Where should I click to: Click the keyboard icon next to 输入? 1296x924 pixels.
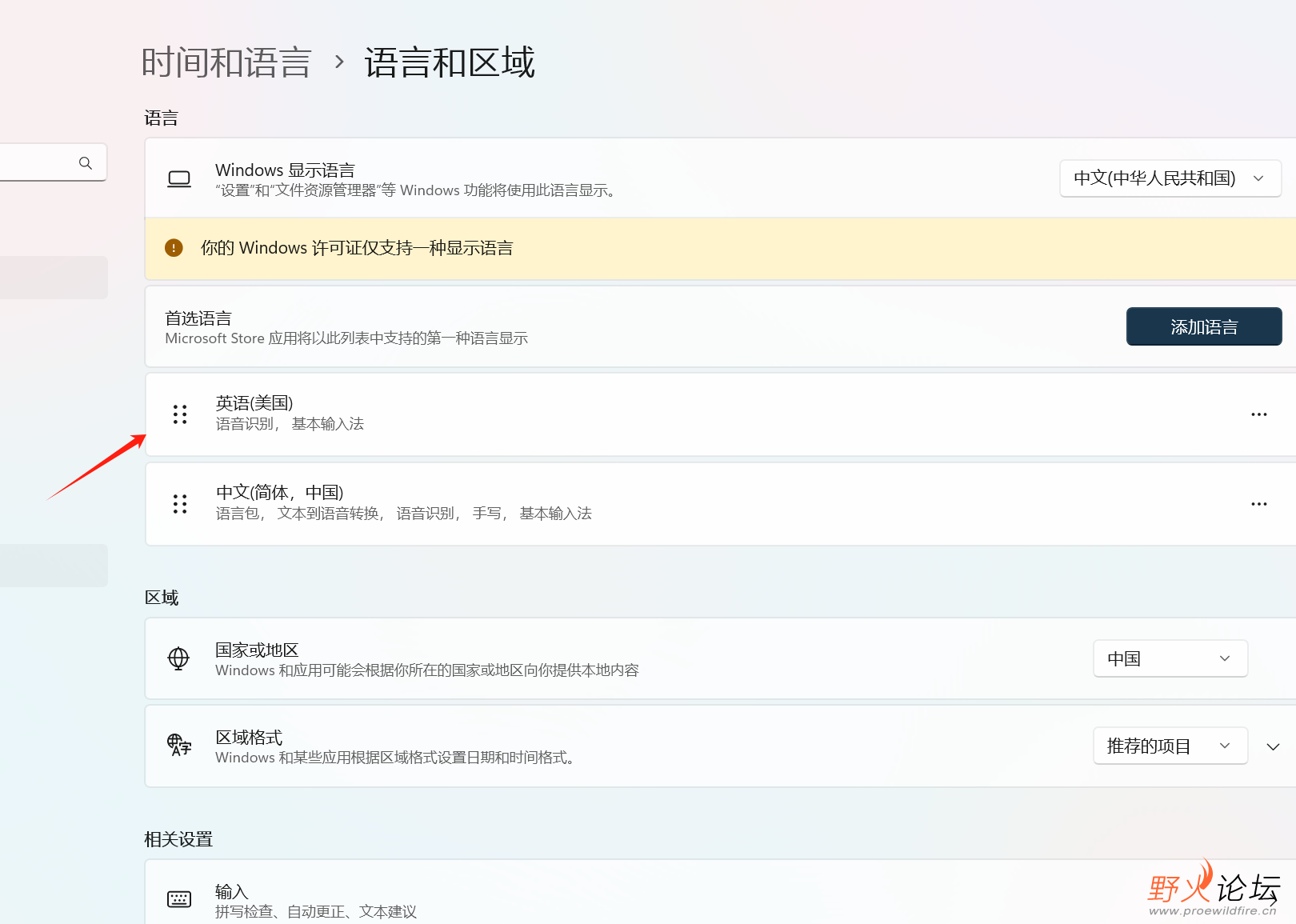click(179, 899)
